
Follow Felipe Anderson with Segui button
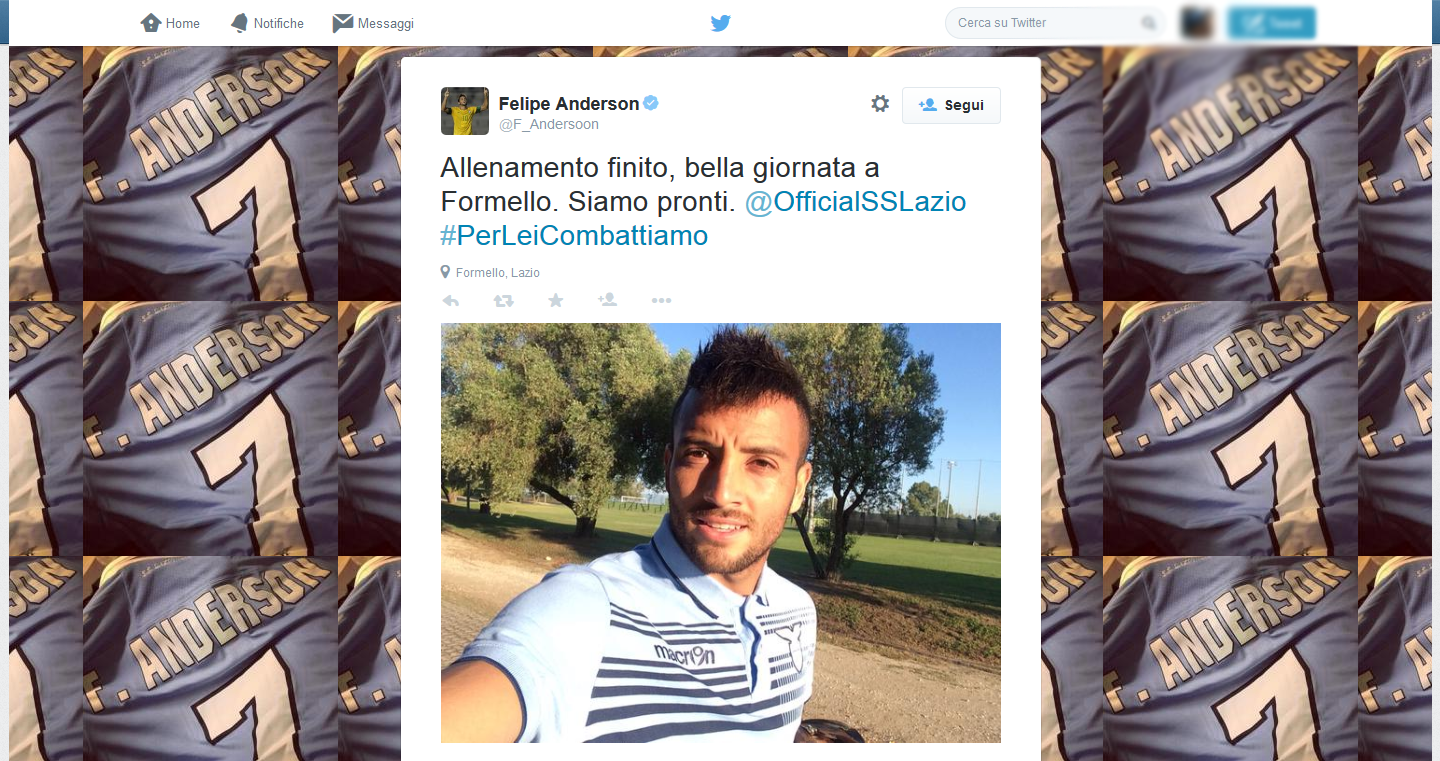coord(951,105)
